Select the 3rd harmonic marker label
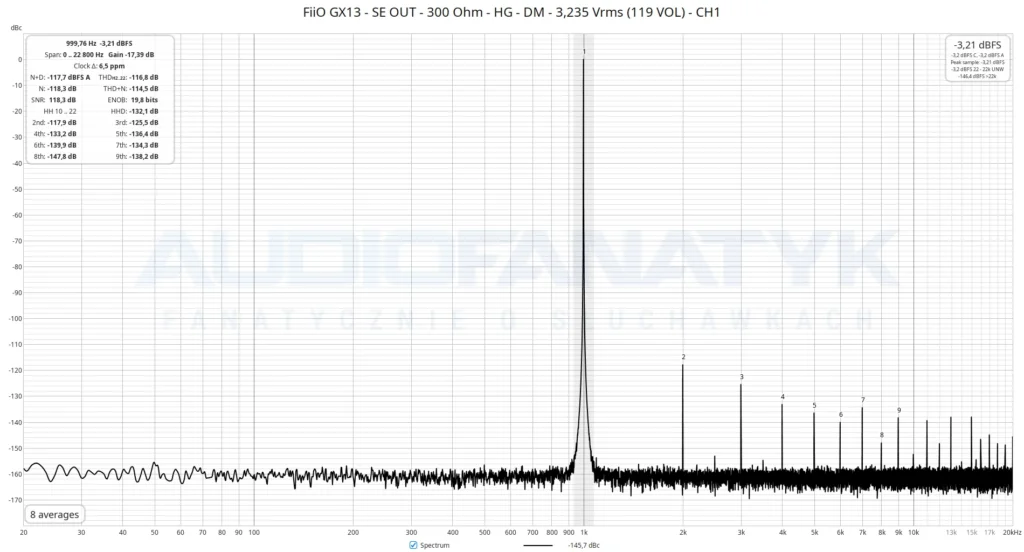 pyautogui.click(x=741, y=377)
